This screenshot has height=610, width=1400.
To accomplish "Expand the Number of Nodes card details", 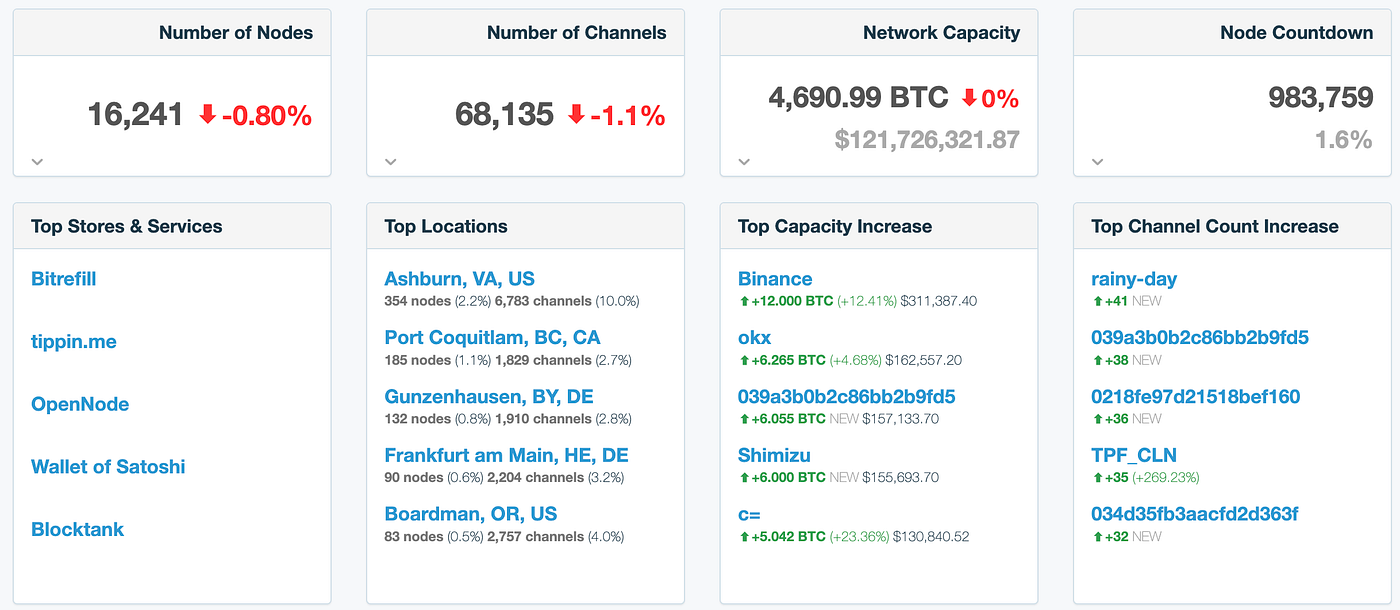I will (x=37, y=161).
